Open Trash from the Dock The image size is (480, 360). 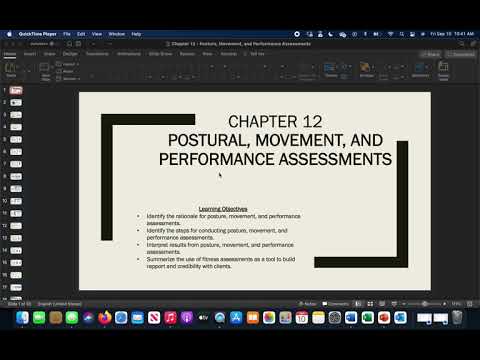pyautogui.click(x=457, y=318)
